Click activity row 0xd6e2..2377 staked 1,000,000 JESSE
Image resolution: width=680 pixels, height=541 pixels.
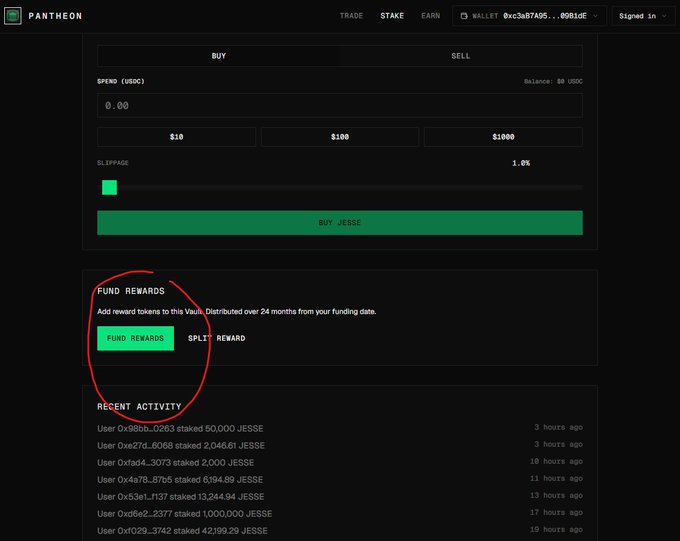(340, 513)
